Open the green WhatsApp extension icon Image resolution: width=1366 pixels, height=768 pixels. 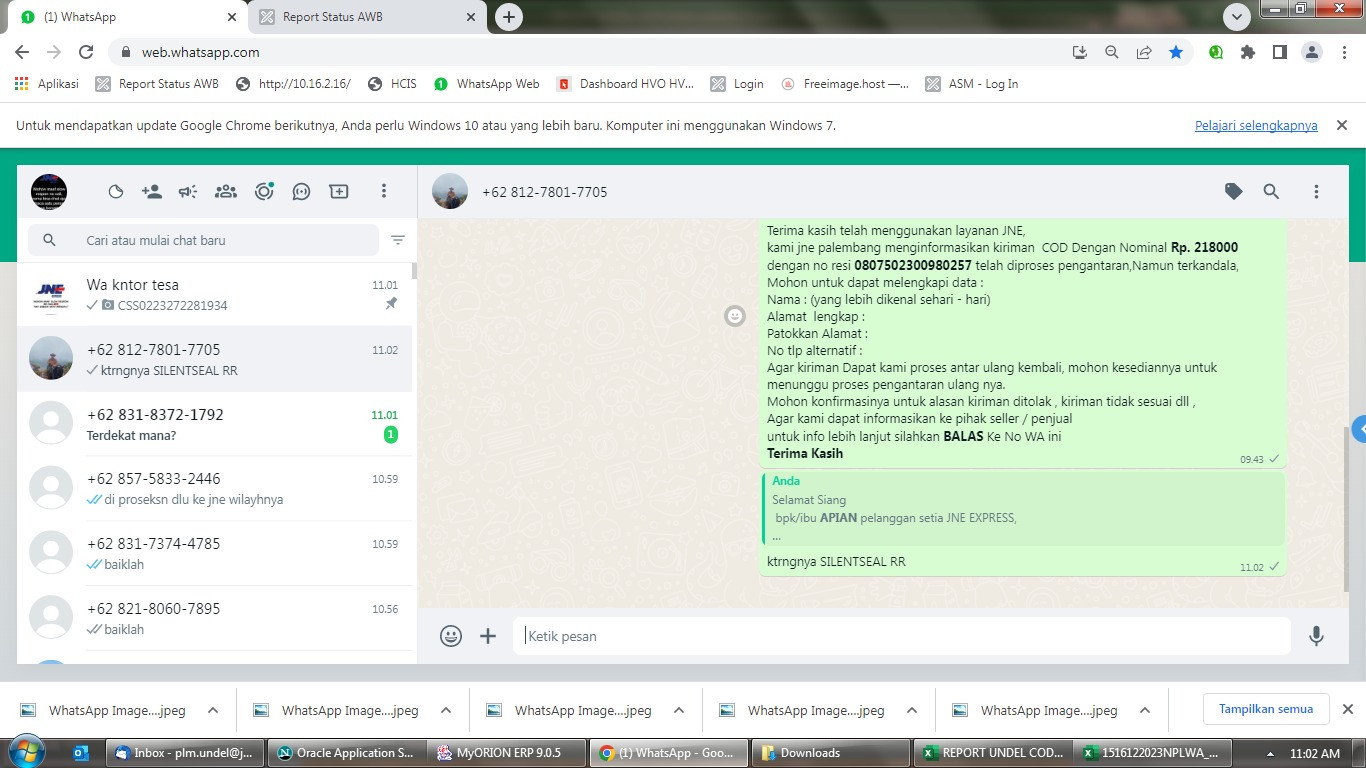(1216, 52)
